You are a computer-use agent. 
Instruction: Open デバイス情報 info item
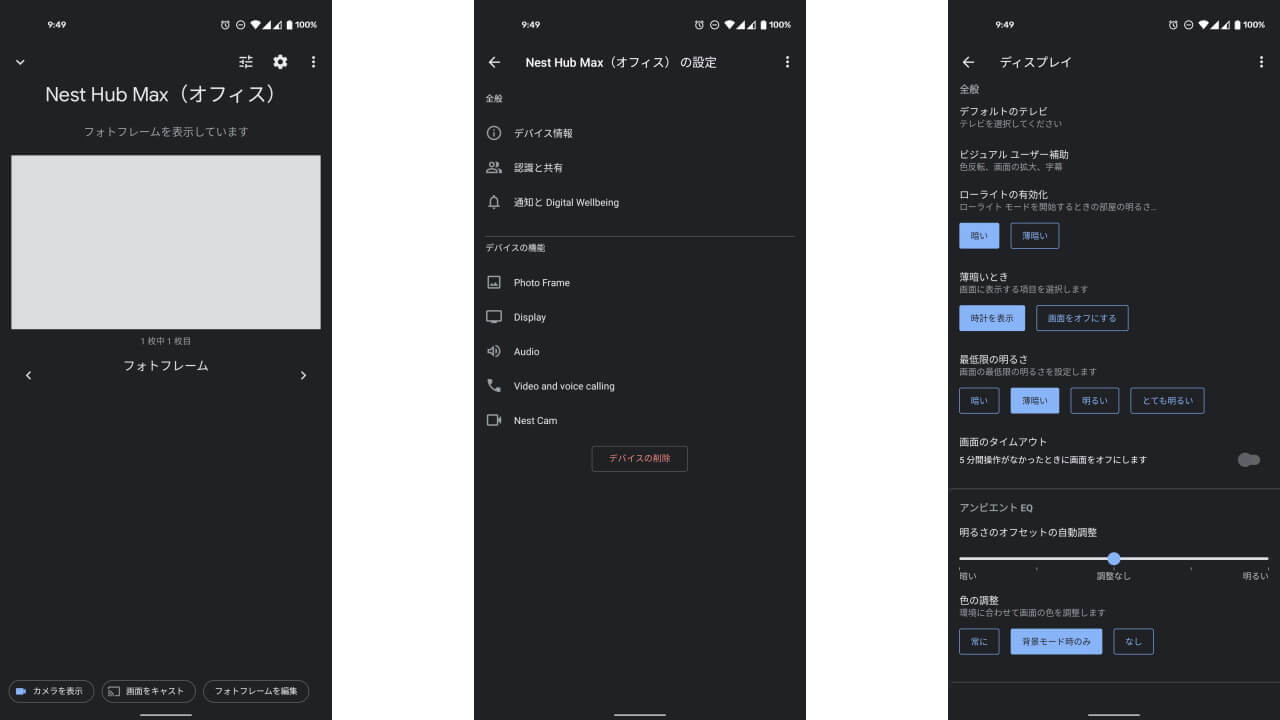543,133
